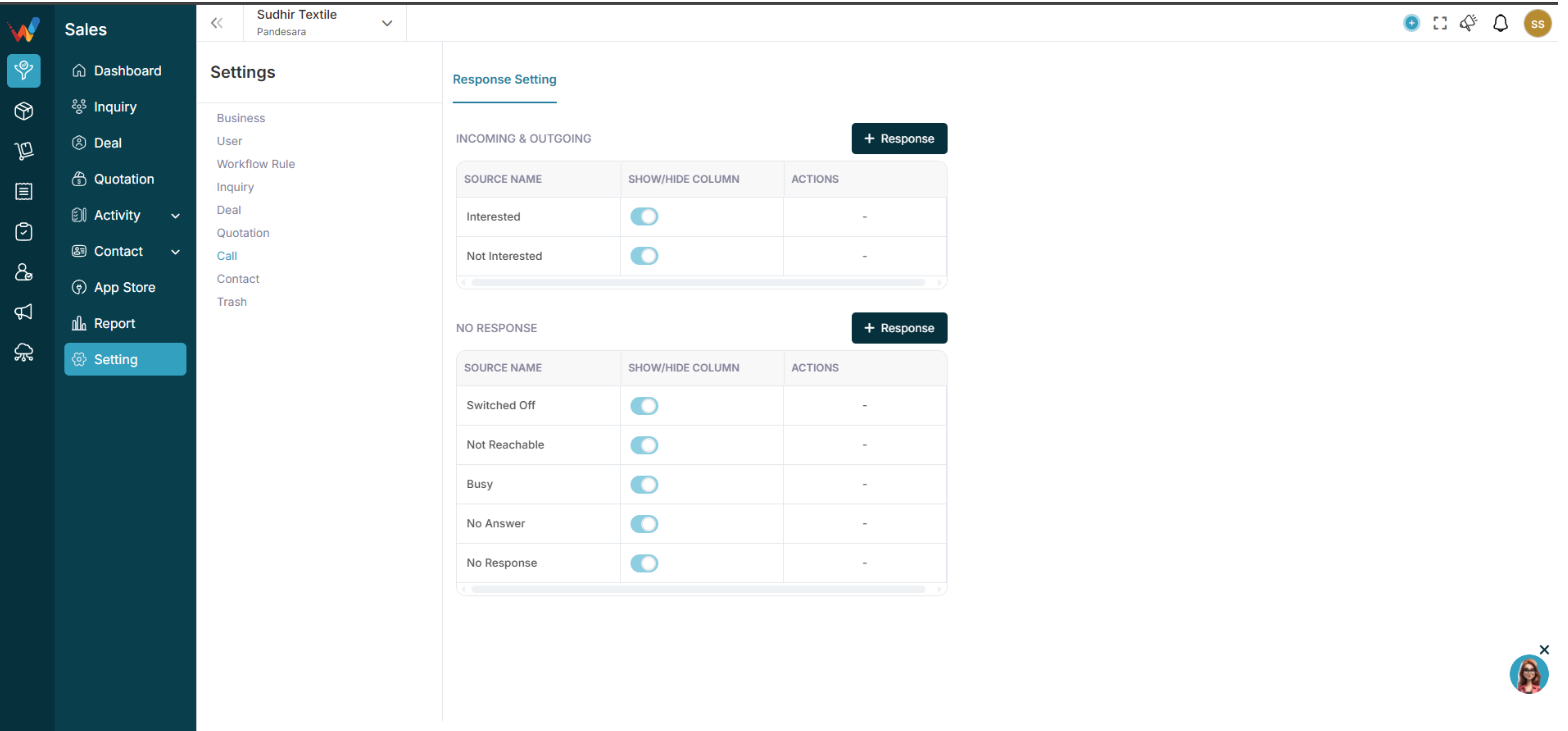Select the Response Setting tab
Viewport: 1568px width, 731px height.
pyautogui.click(x=504, y=80)
